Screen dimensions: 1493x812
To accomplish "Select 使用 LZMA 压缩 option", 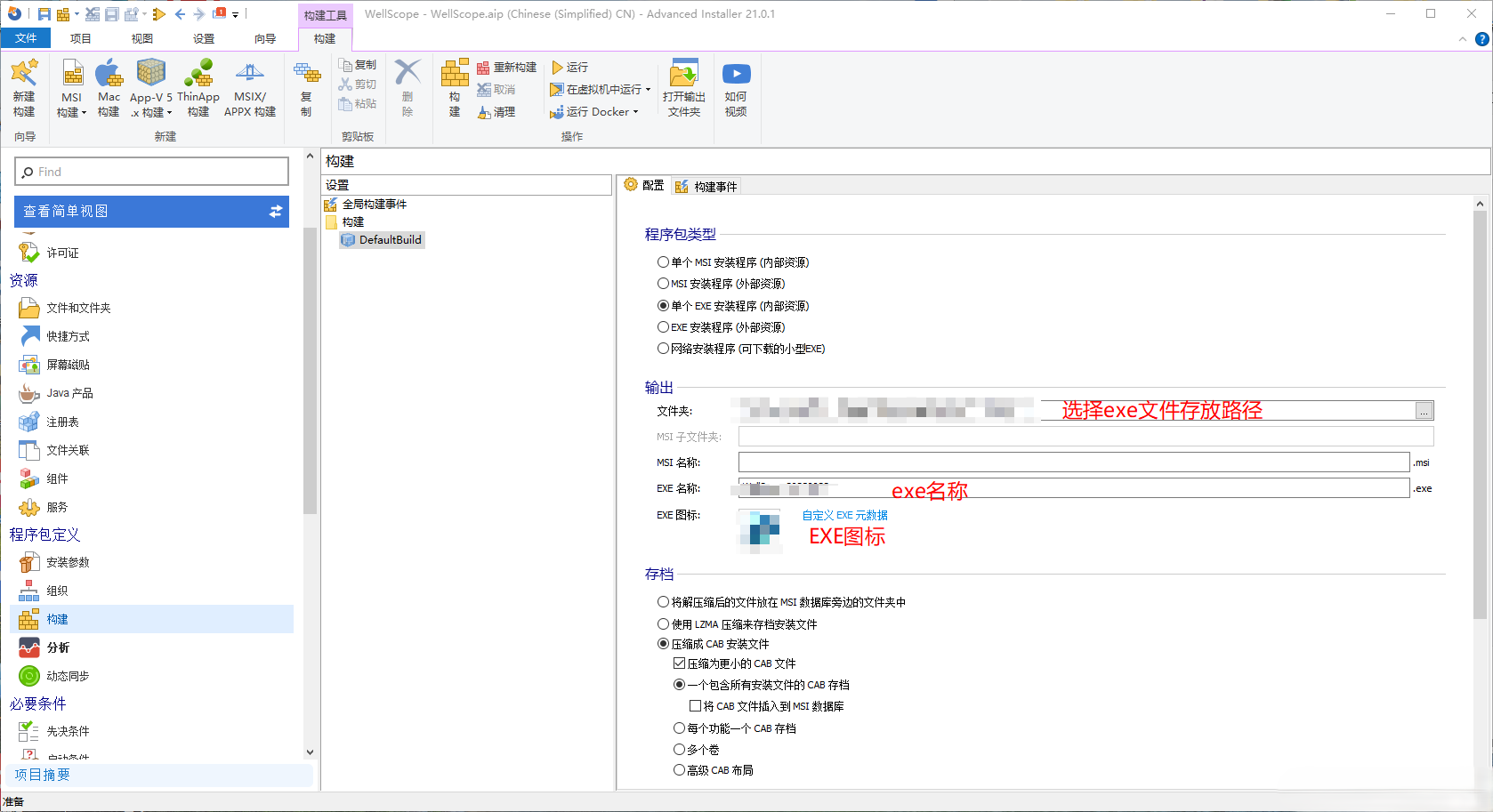I will tap(663, 624).
